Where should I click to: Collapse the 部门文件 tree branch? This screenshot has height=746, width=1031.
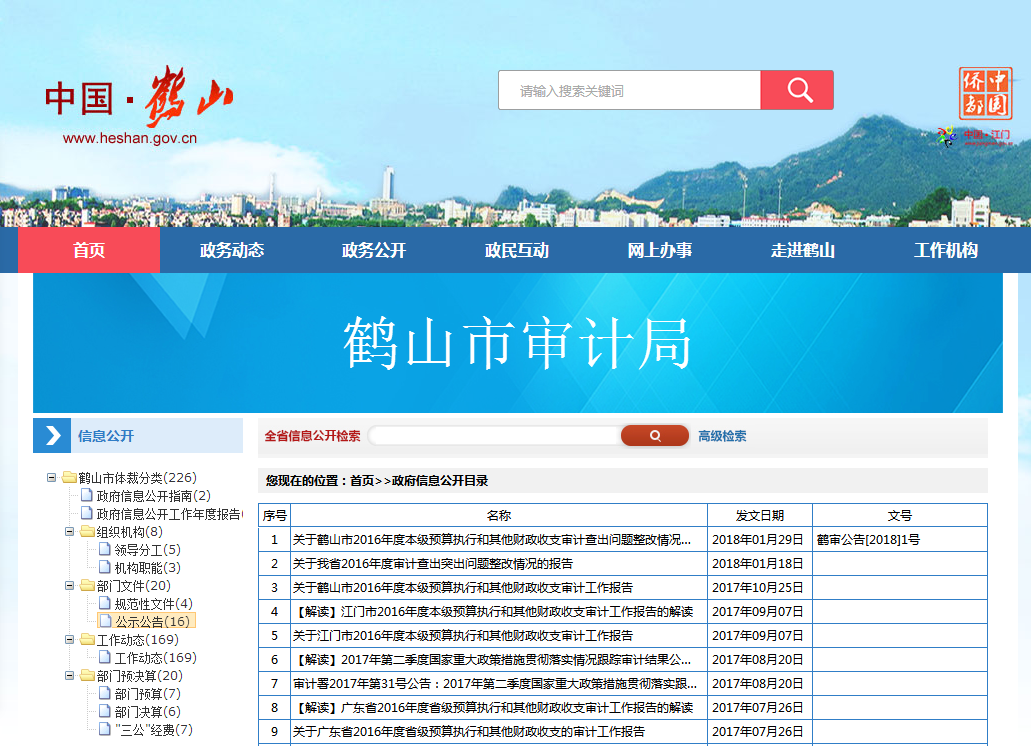tap(70, 586)
